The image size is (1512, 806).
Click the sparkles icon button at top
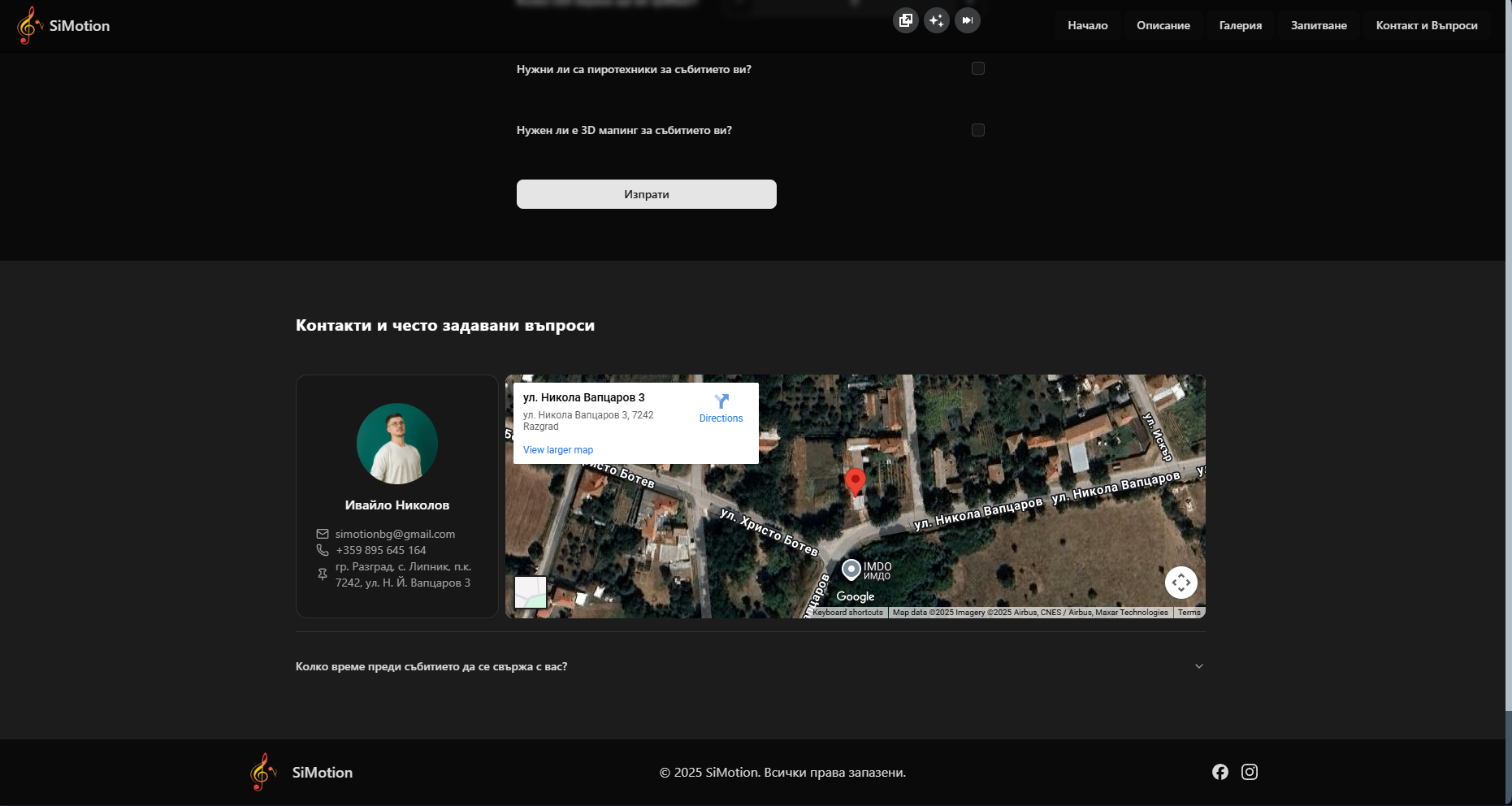[936, 20]
